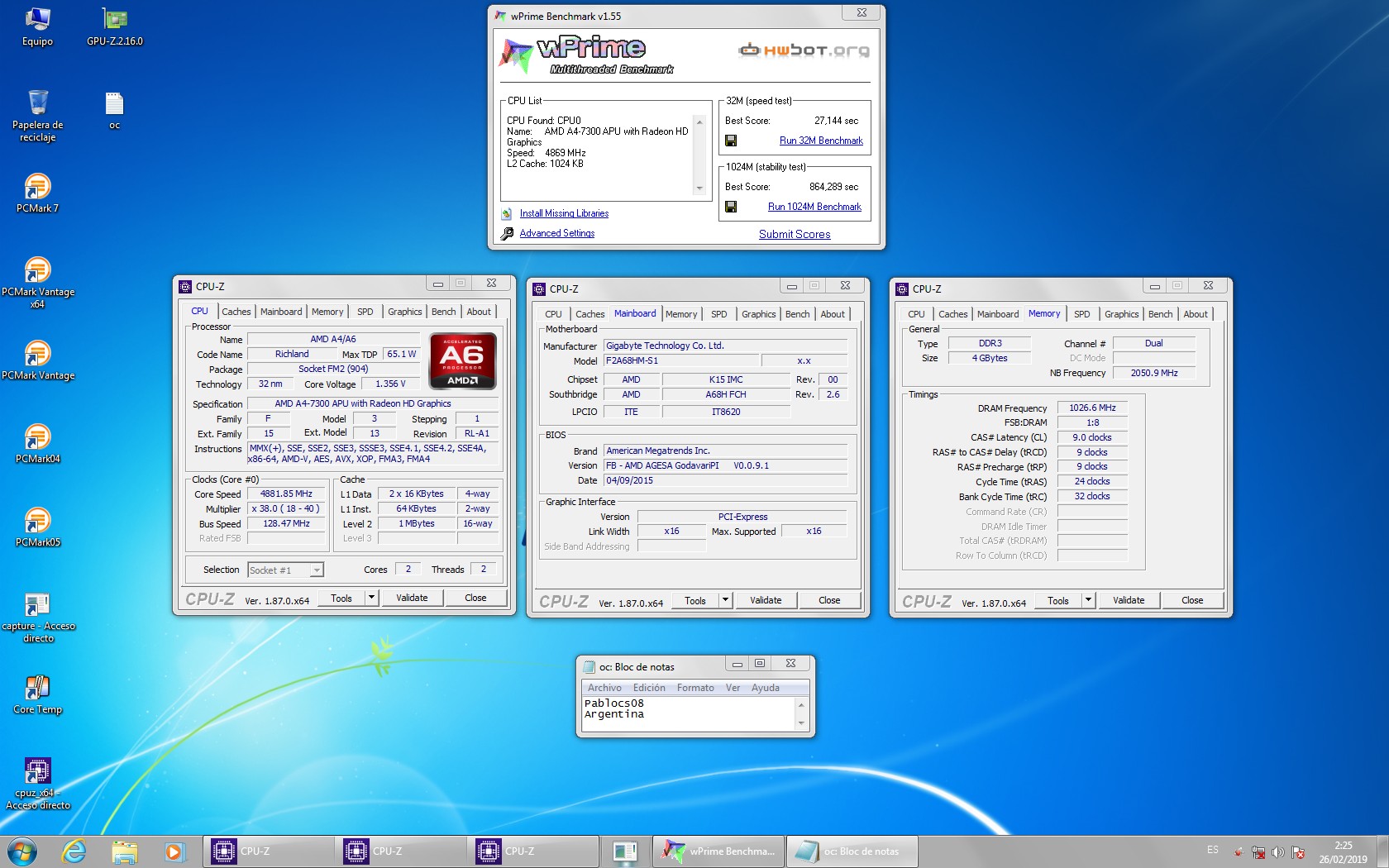Click Advanced Settings link in wPrime
This screenshot has height=868, width=1389.
[x=557, y=233]
